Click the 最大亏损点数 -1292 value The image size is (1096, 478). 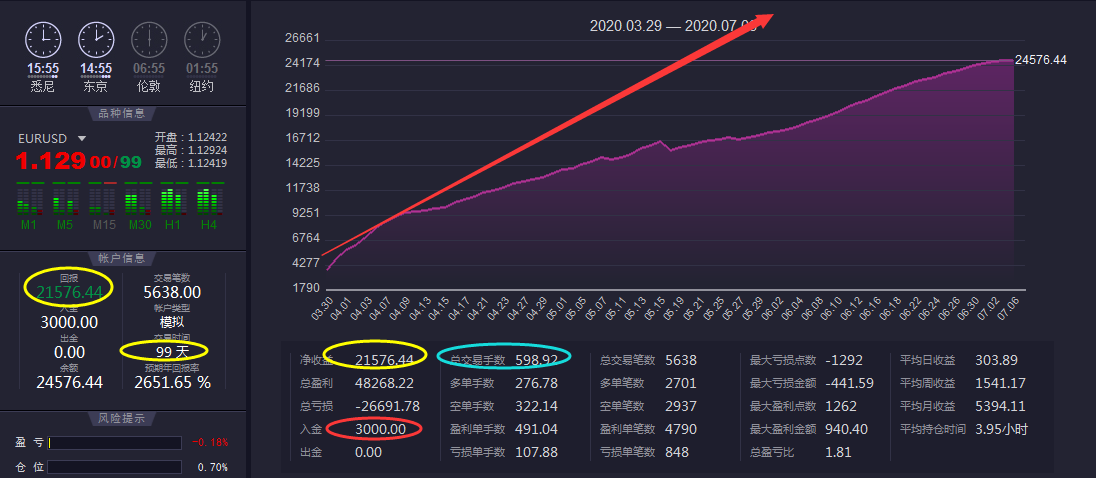pyautogui.click(x=844, y=360)
